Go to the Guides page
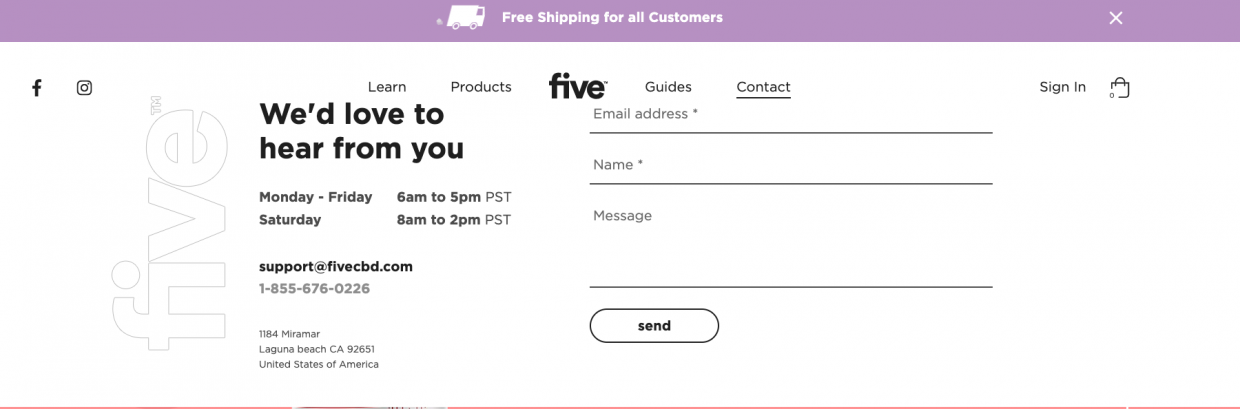 [668, 87]
